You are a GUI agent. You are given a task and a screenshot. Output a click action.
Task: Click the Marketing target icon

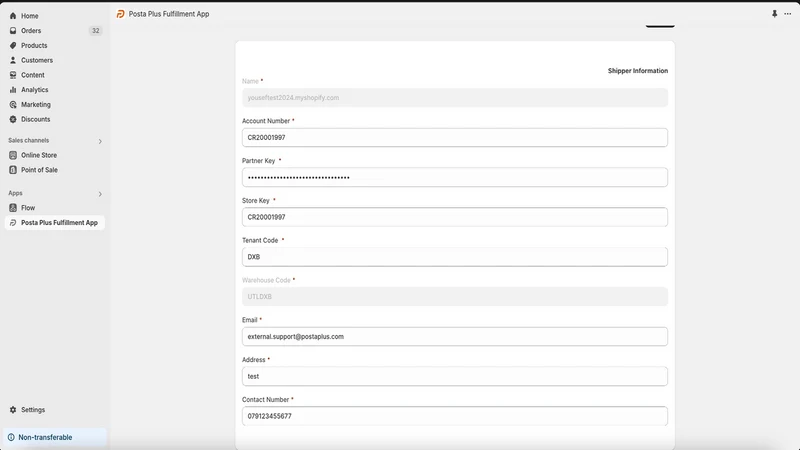[x=13, y=105]
